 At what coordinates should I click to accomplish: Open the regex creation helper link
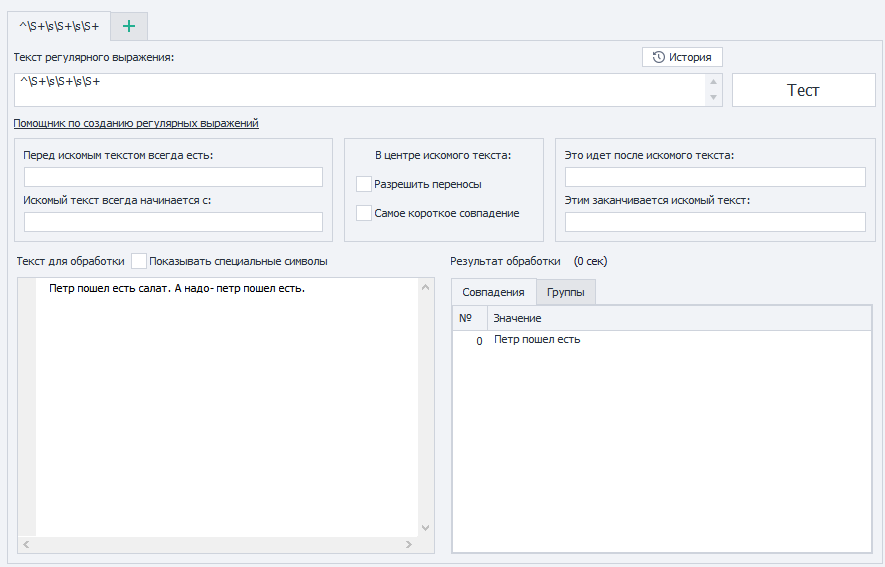(136, 123)
